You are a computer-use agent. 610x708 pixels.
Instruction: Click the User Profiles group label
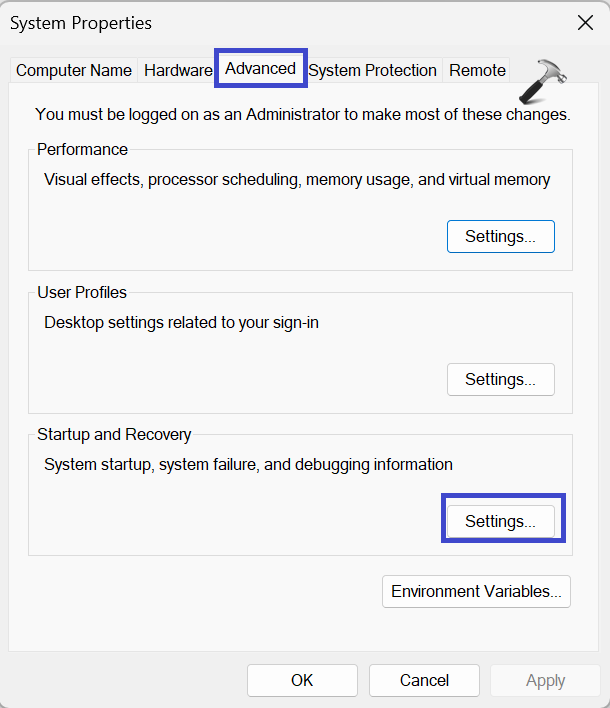click(x=82, y=293)
